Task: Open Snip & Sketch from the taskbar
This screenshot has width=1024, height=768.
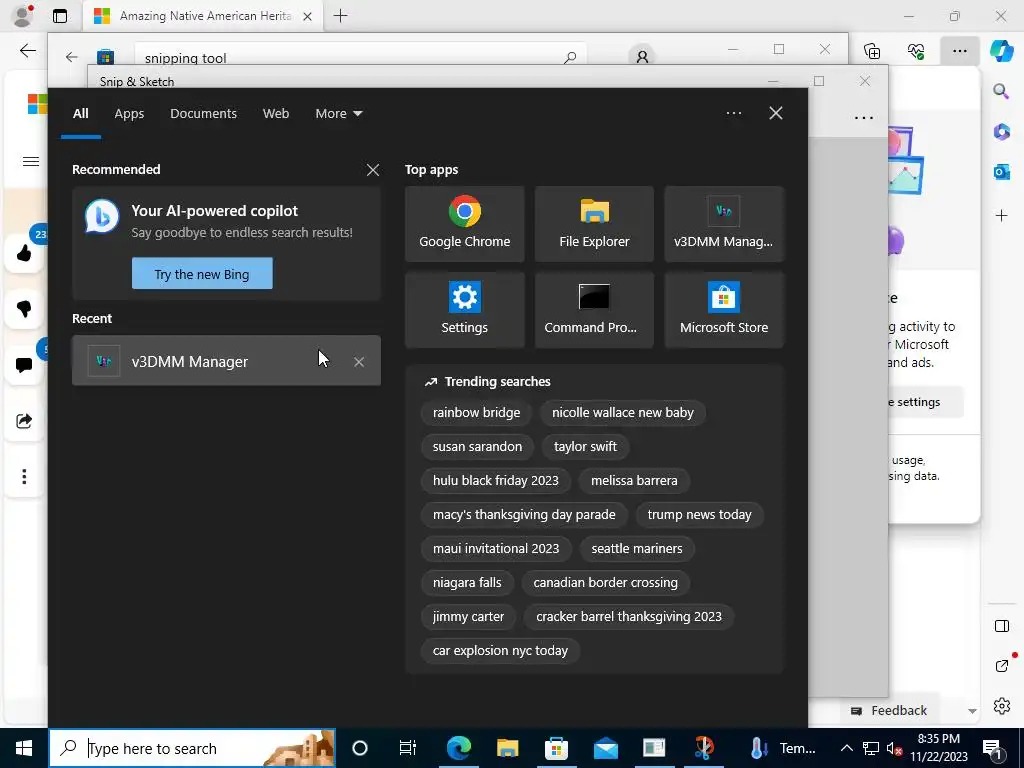Action: 703,748
